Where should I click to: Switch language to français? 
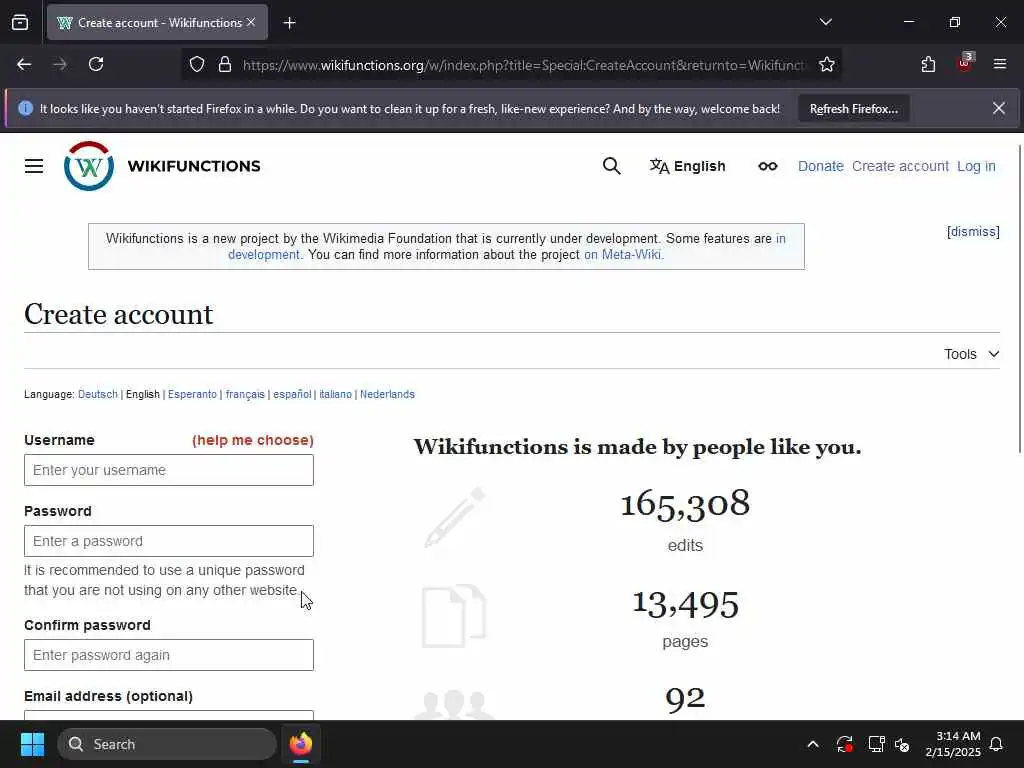245,394
